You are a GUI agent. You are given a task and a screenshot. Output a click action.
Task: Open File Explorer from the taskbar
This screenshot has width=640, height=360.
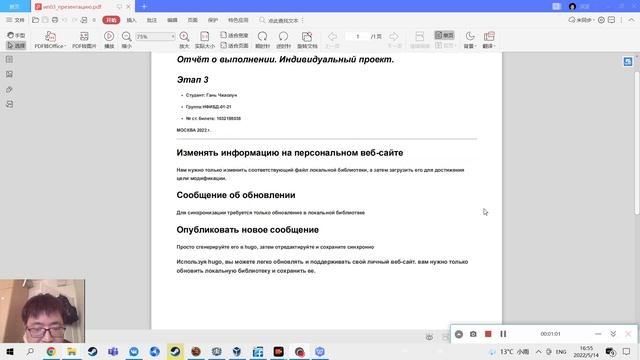(72, 351)
